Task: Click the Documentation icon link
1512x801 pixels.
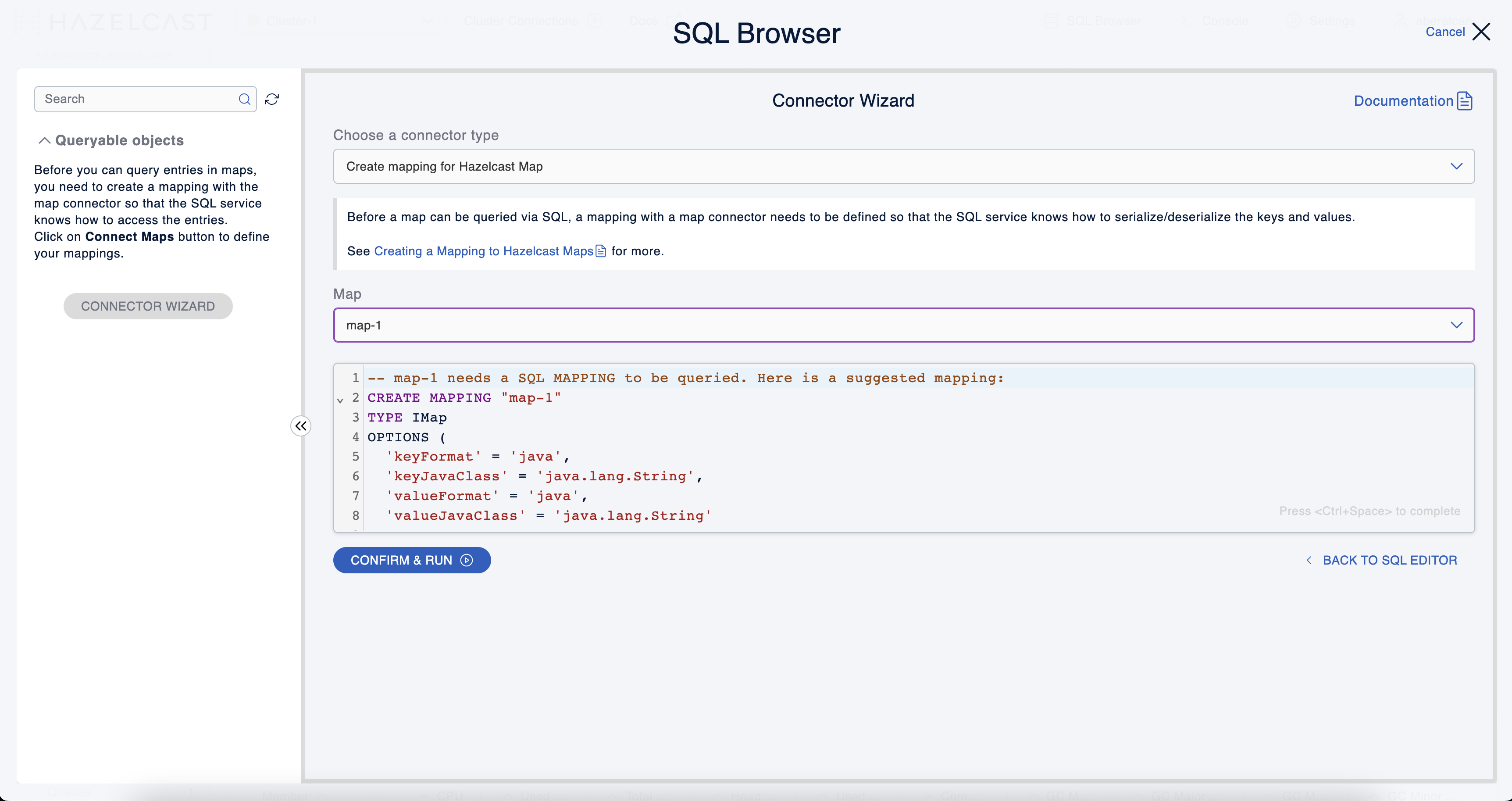Action: coord(1463,100)
